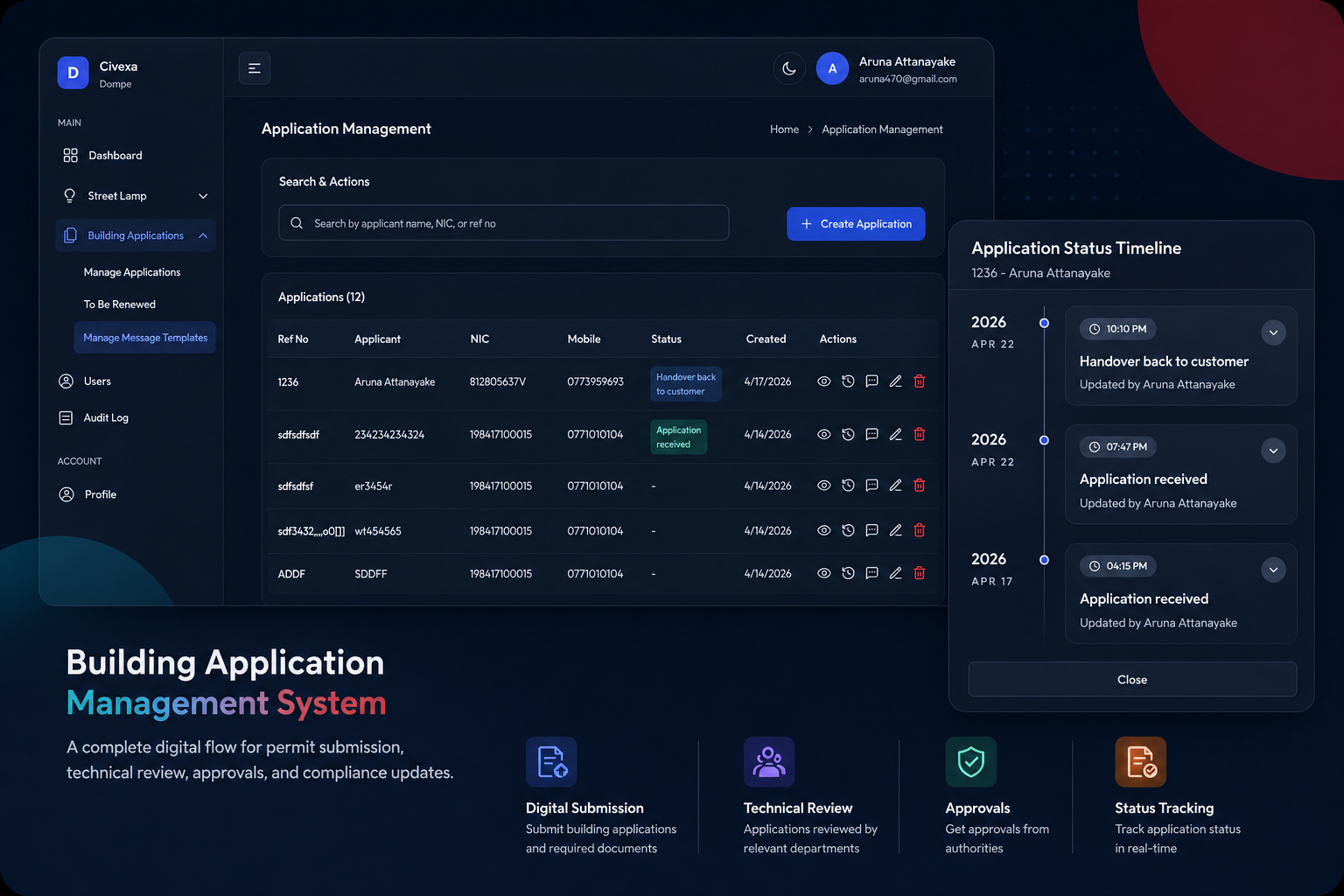Viewport: 1344px width, 896px height.
Task: Click Close on the status timeline
Action: (1132, 680)
